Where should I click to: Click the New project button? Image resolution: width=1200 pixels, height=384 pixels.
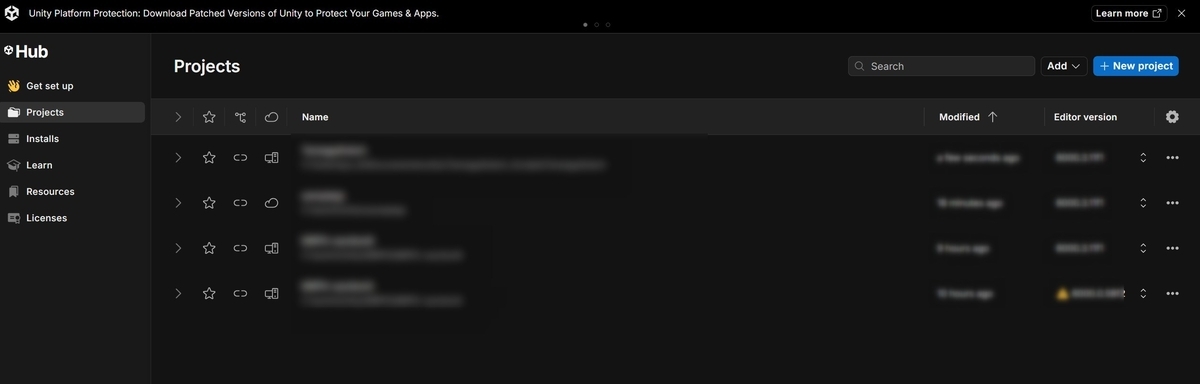[1136, 66]
